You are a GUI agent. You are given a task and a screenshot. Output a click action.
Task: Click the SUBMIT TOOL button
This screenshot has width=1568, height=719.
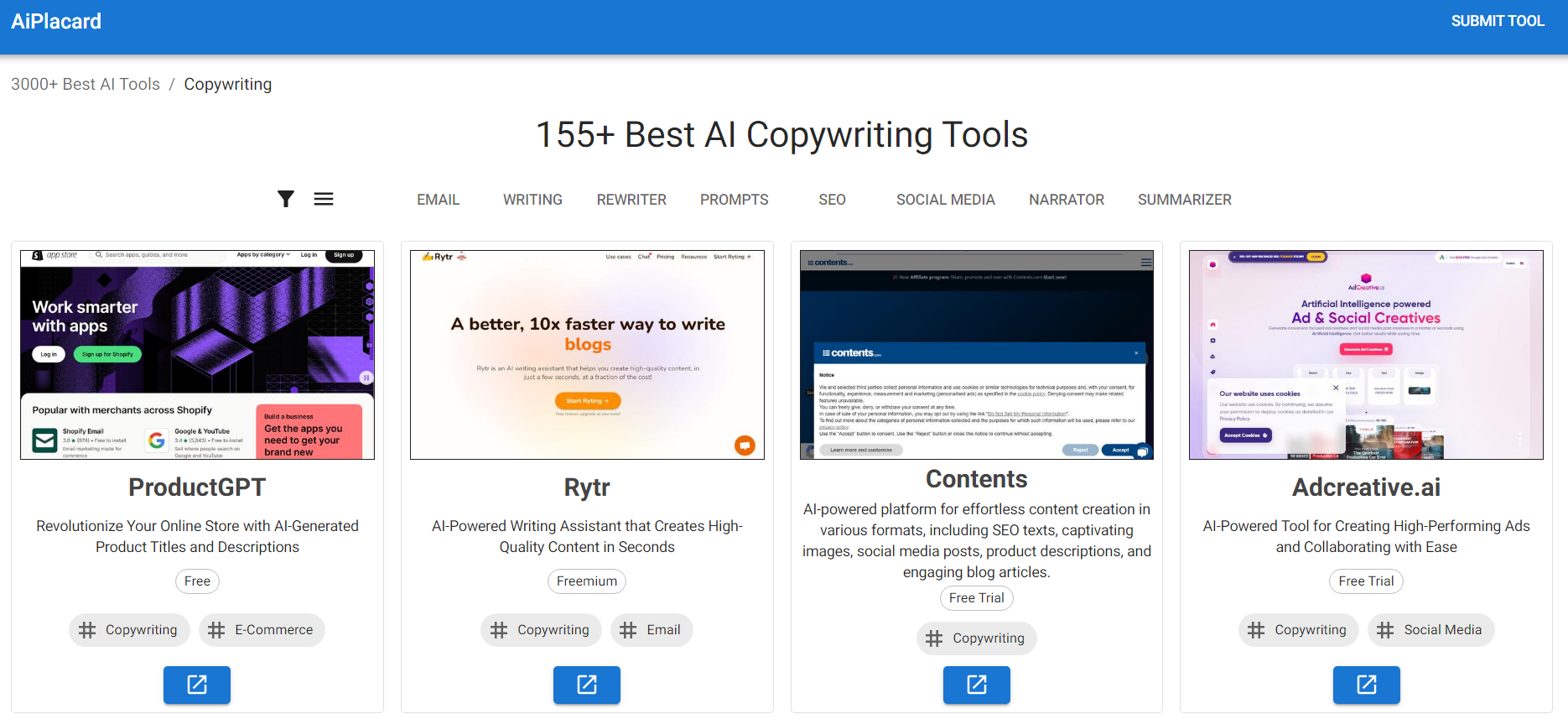[x=1498, y=21]
